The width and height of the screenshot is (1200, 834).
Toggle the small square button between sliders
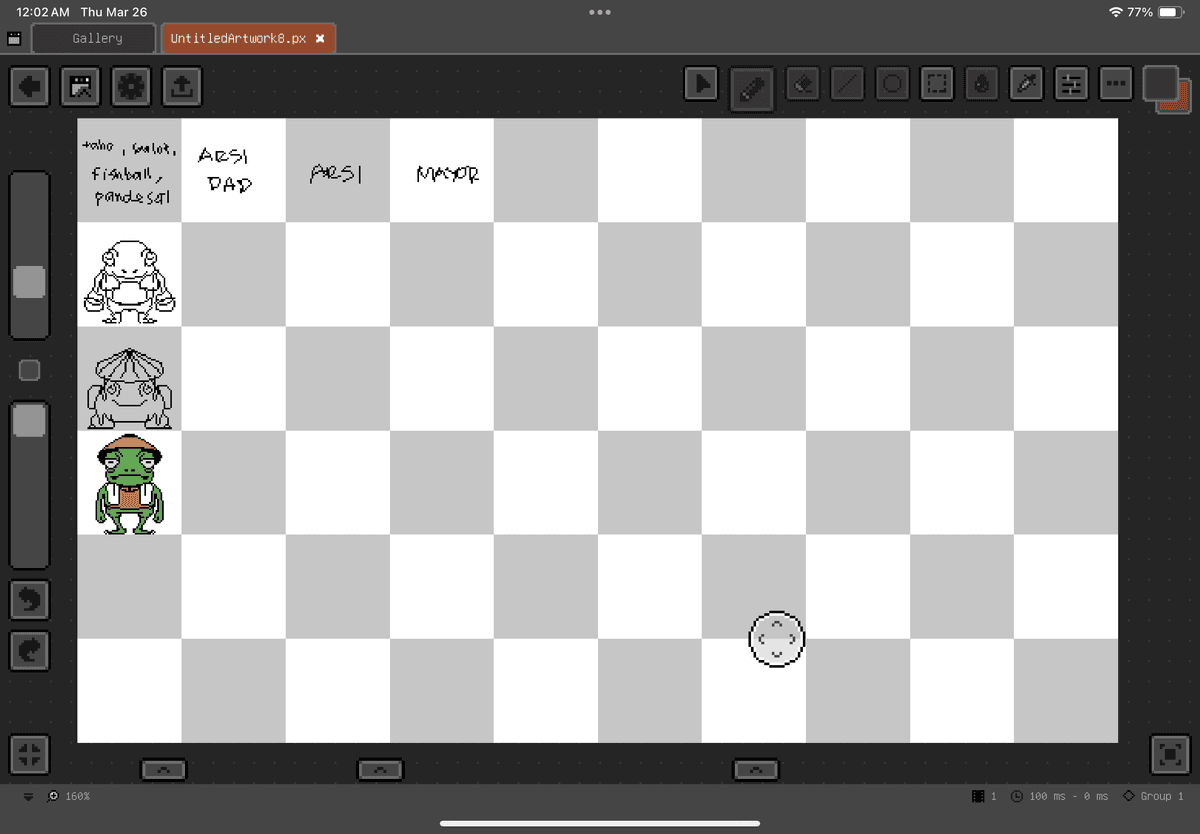tap(30, 370)
